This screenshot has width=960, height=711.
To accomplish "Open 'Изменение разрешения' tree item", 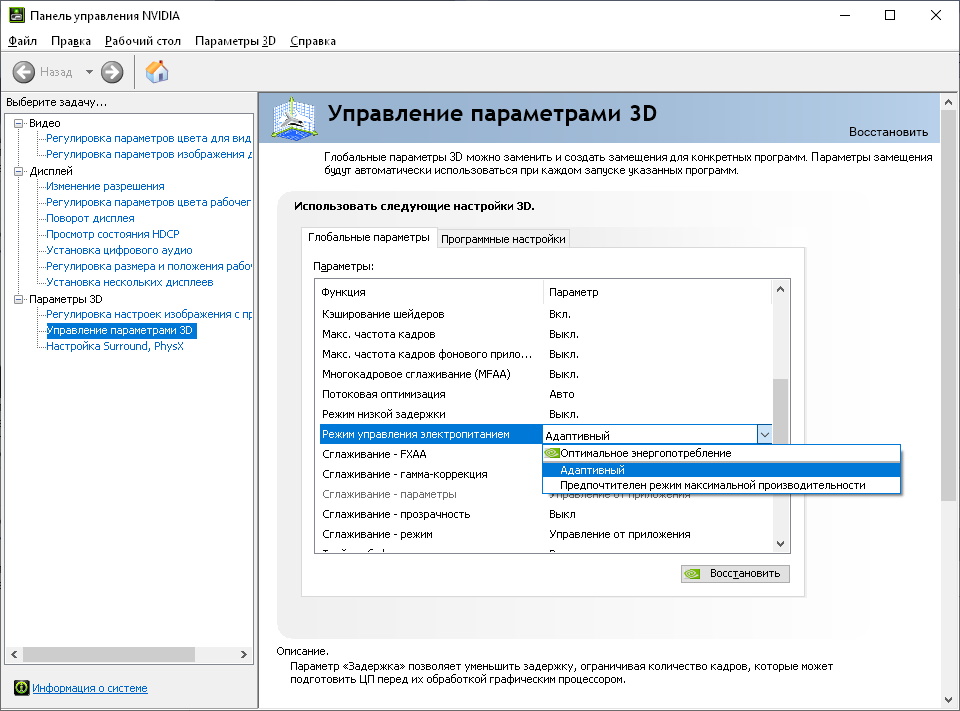I will point(105,186).
